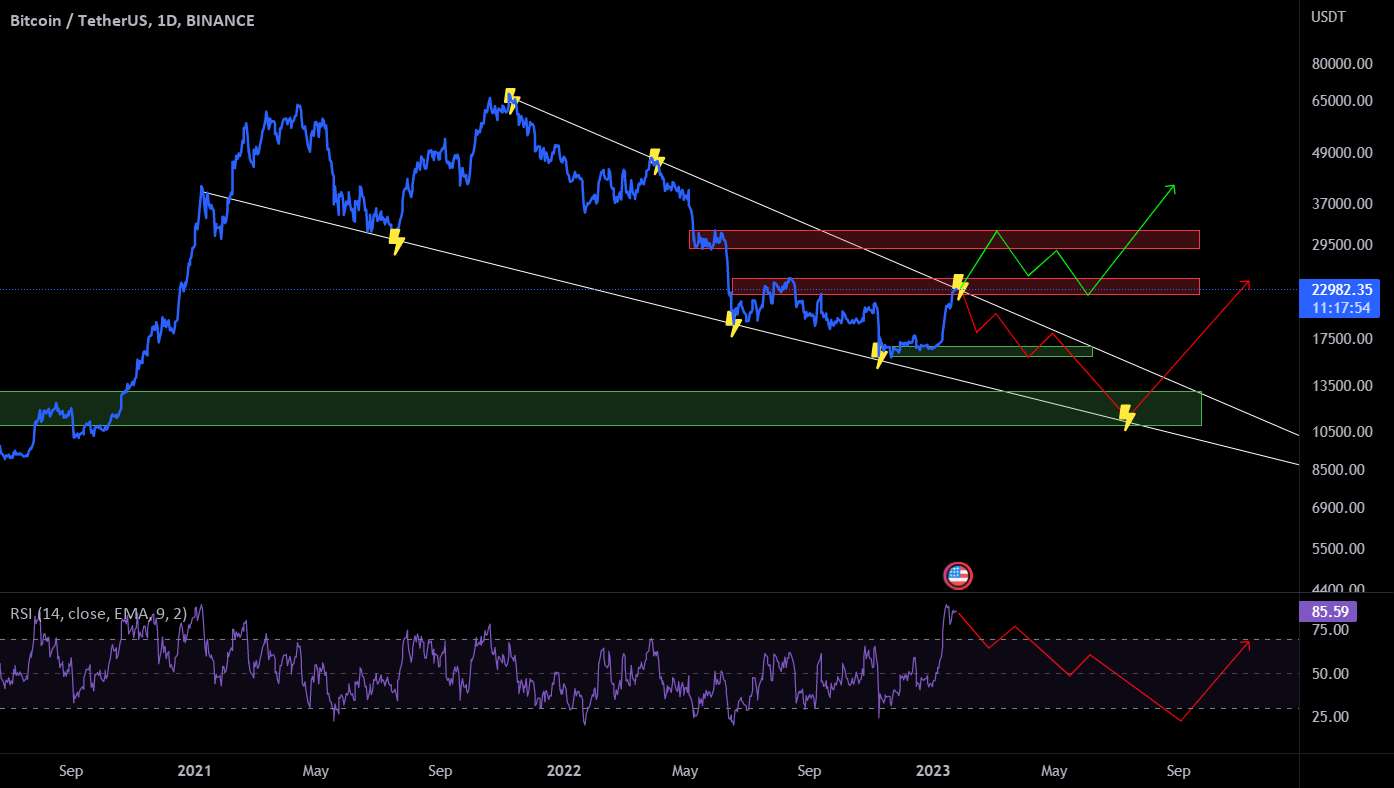Click the 2021 label on time axis
The image size is (1394, 788).
194,771
